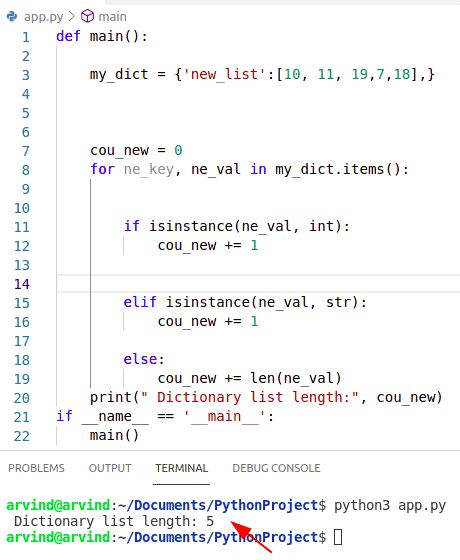The height and width of the screenshot is (560, 460).
Task: Click 'cou_new += 1' on line 12
Action: click(208, 245)
